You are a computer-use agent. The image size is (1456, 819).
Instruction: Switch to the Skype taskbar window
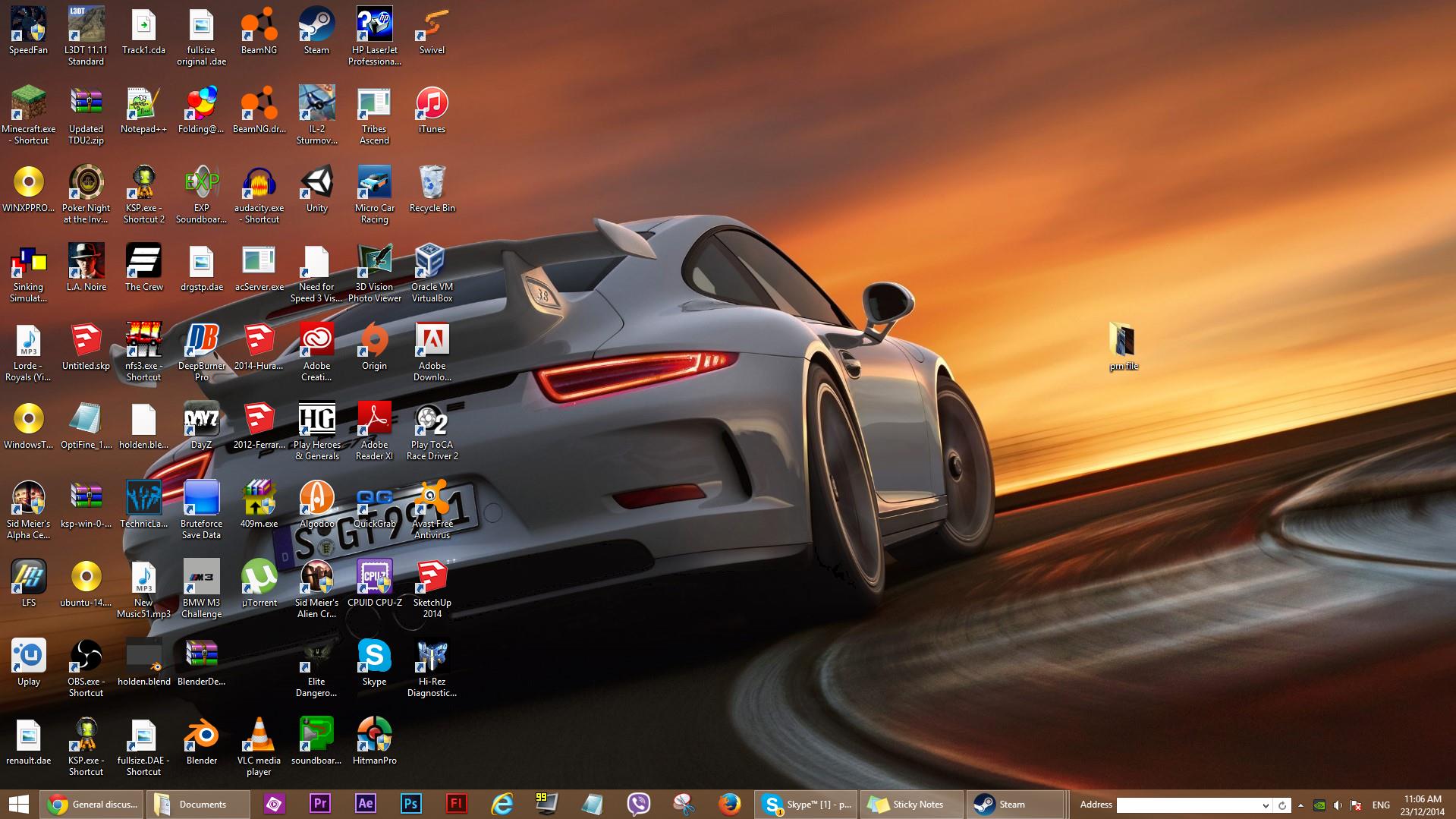pyautogui.click(x=807, y=805)
